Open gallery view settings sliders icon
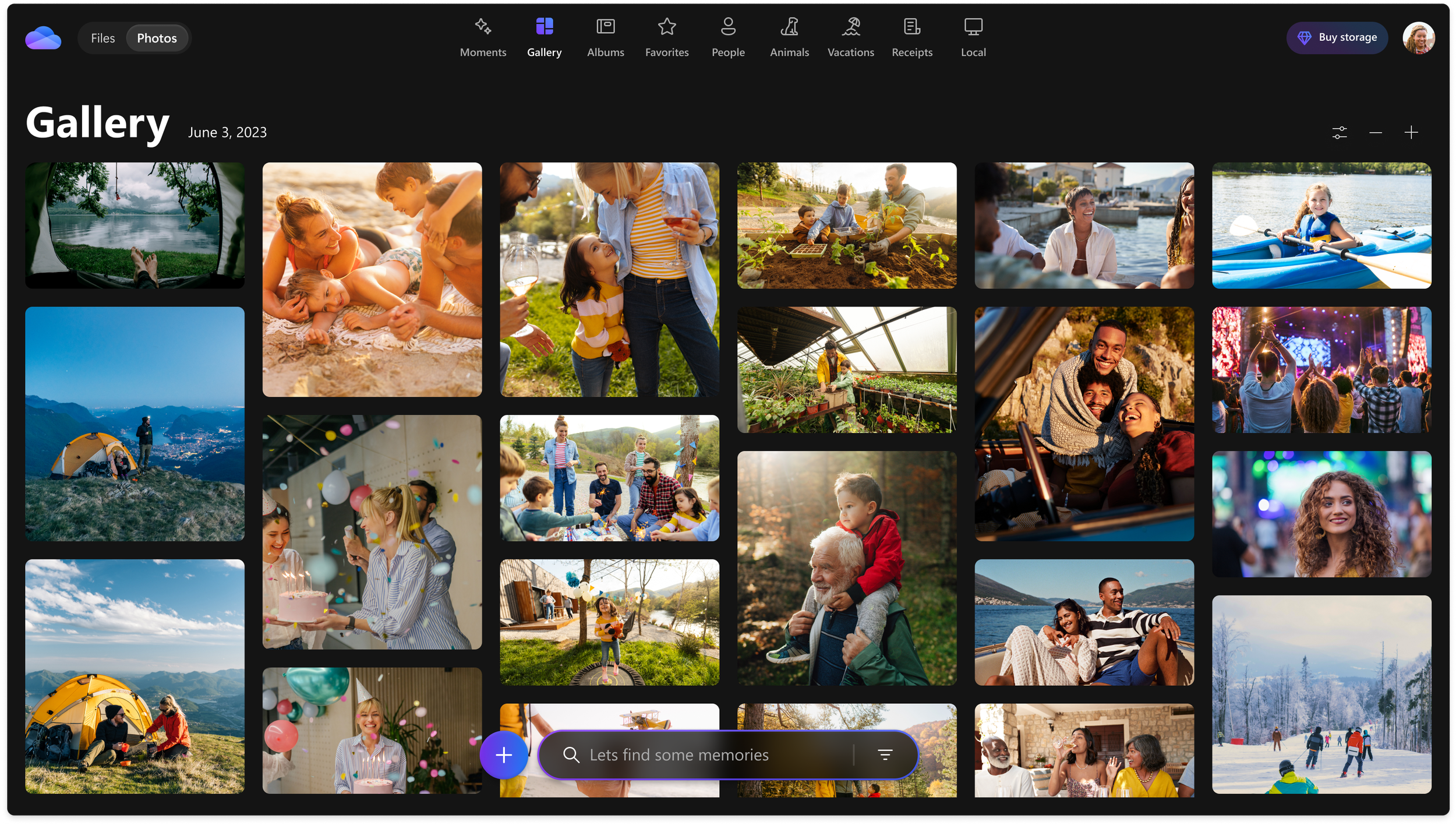The image size is (1456, 825). [1339, 133]
